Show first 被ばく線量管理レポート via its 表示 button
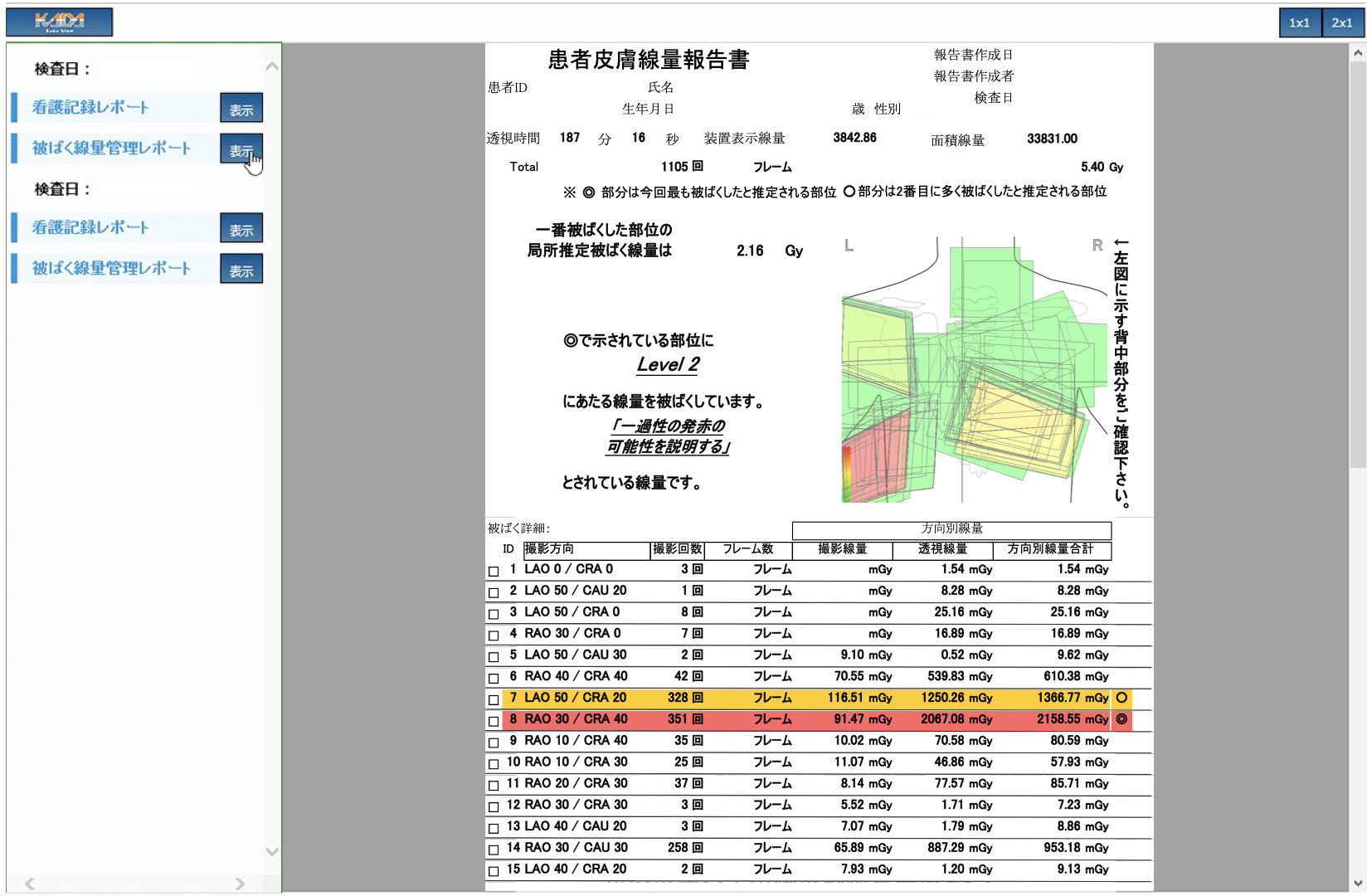The width and height of the screenshot is (1367, 896). [241, 149]
